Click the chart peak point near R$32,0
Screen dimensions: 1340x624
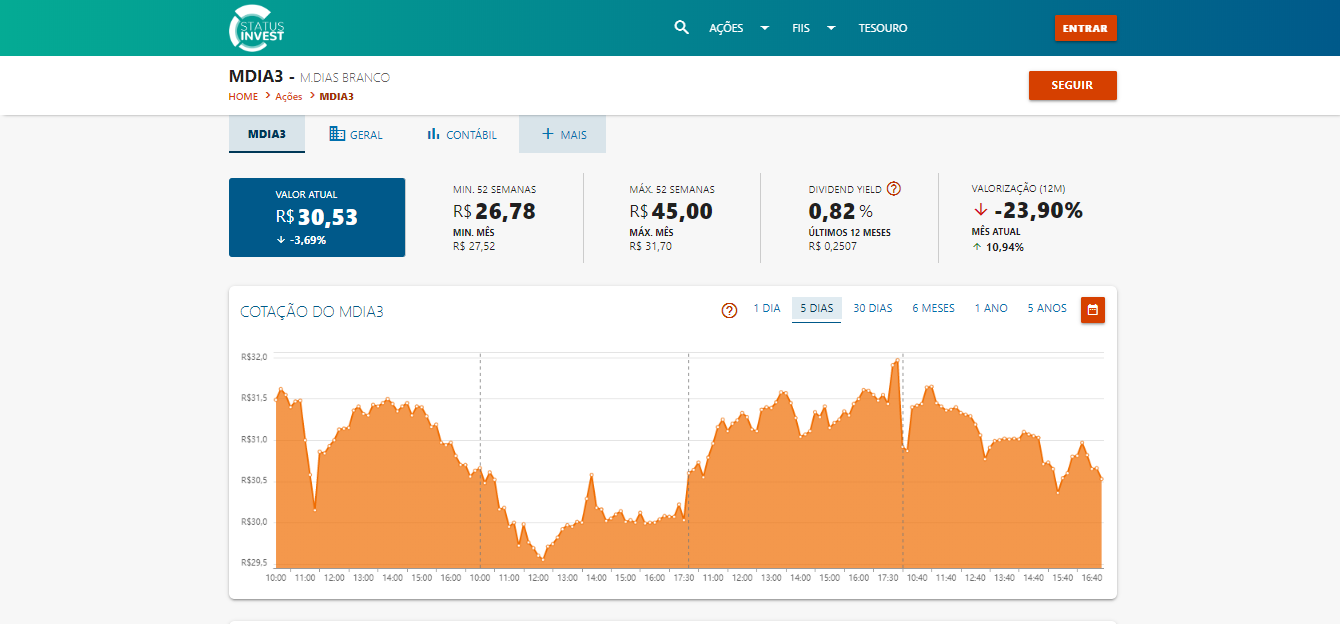896,361
